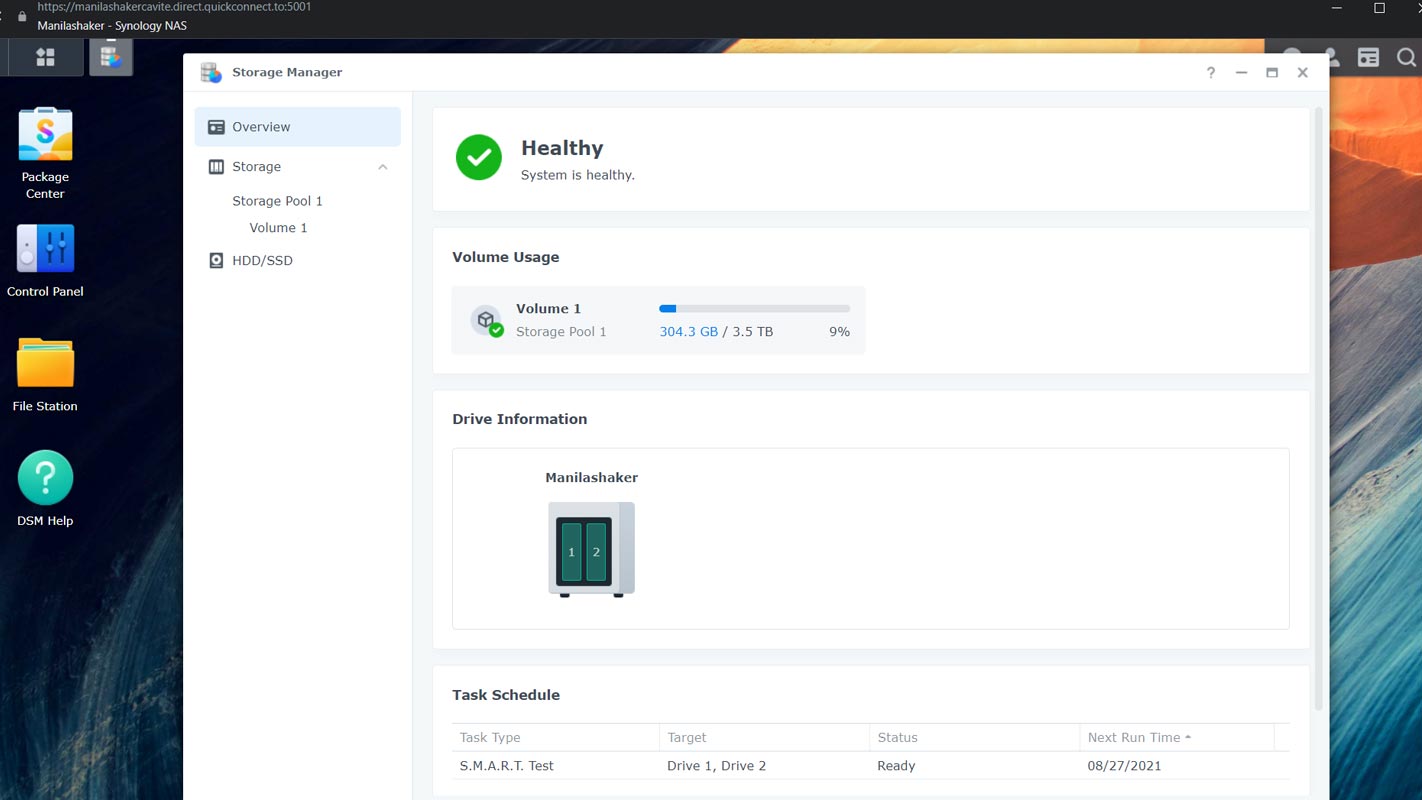Click the Ready status cell
Image resolution: width=1422 pixels, height=800 pixels.
pos(896,766)
